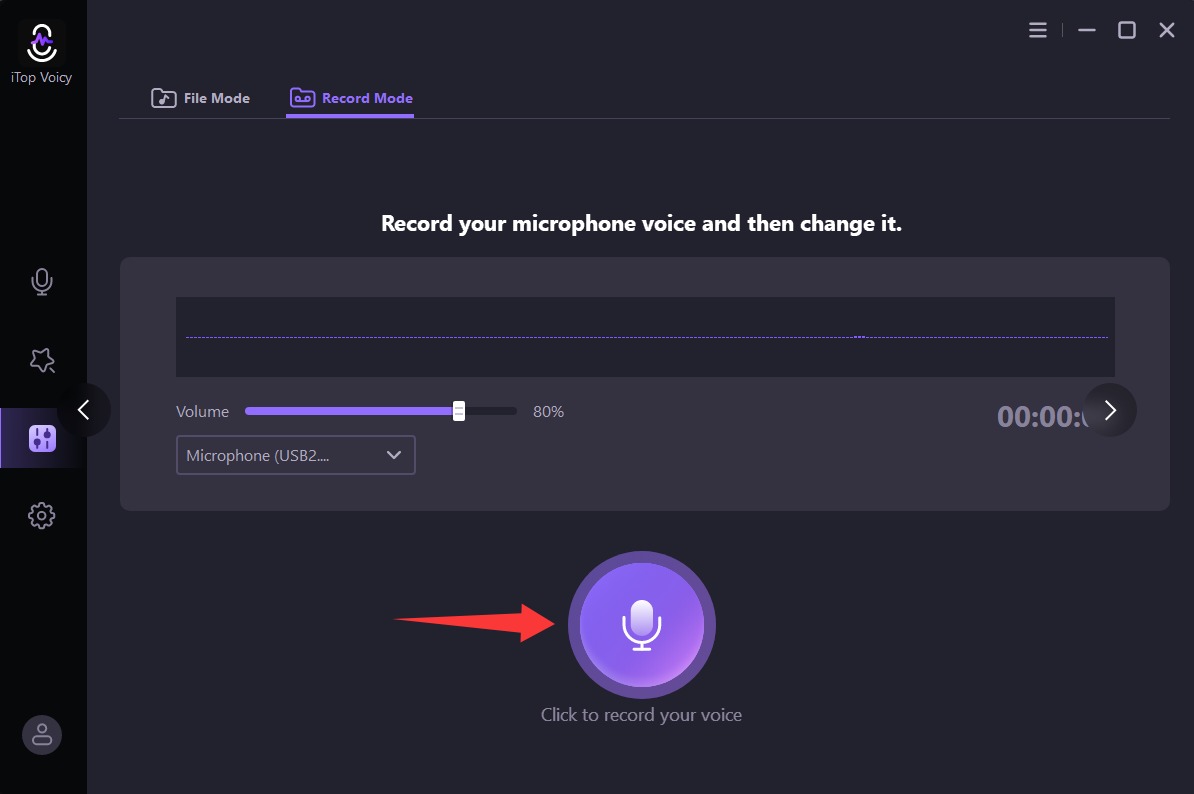Expand the Microphone device dropdown
Image resolution: width=1194 pixels, height=794 pixels.
295,455
